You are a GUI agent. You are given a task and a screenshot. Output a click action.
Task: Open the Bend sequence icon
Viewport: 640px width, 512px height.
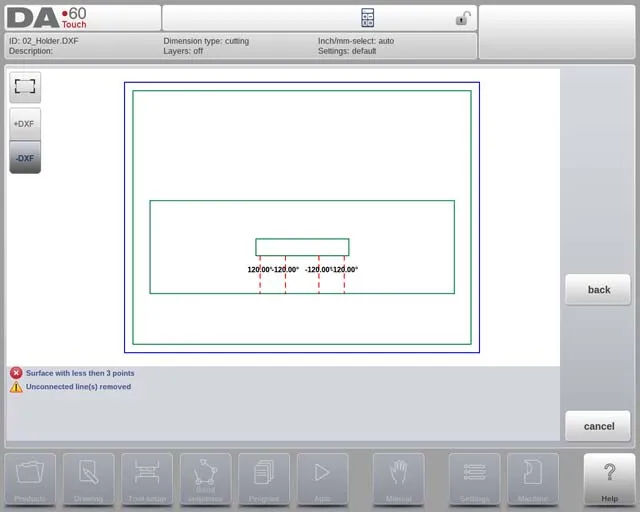(x=205, y=479)
